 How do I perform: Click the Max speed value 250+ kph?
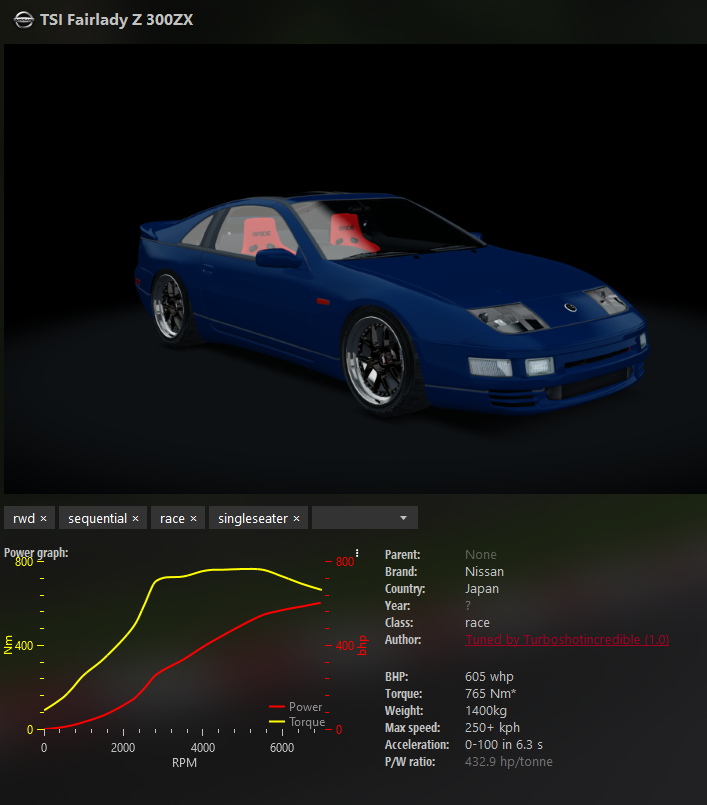492,727
